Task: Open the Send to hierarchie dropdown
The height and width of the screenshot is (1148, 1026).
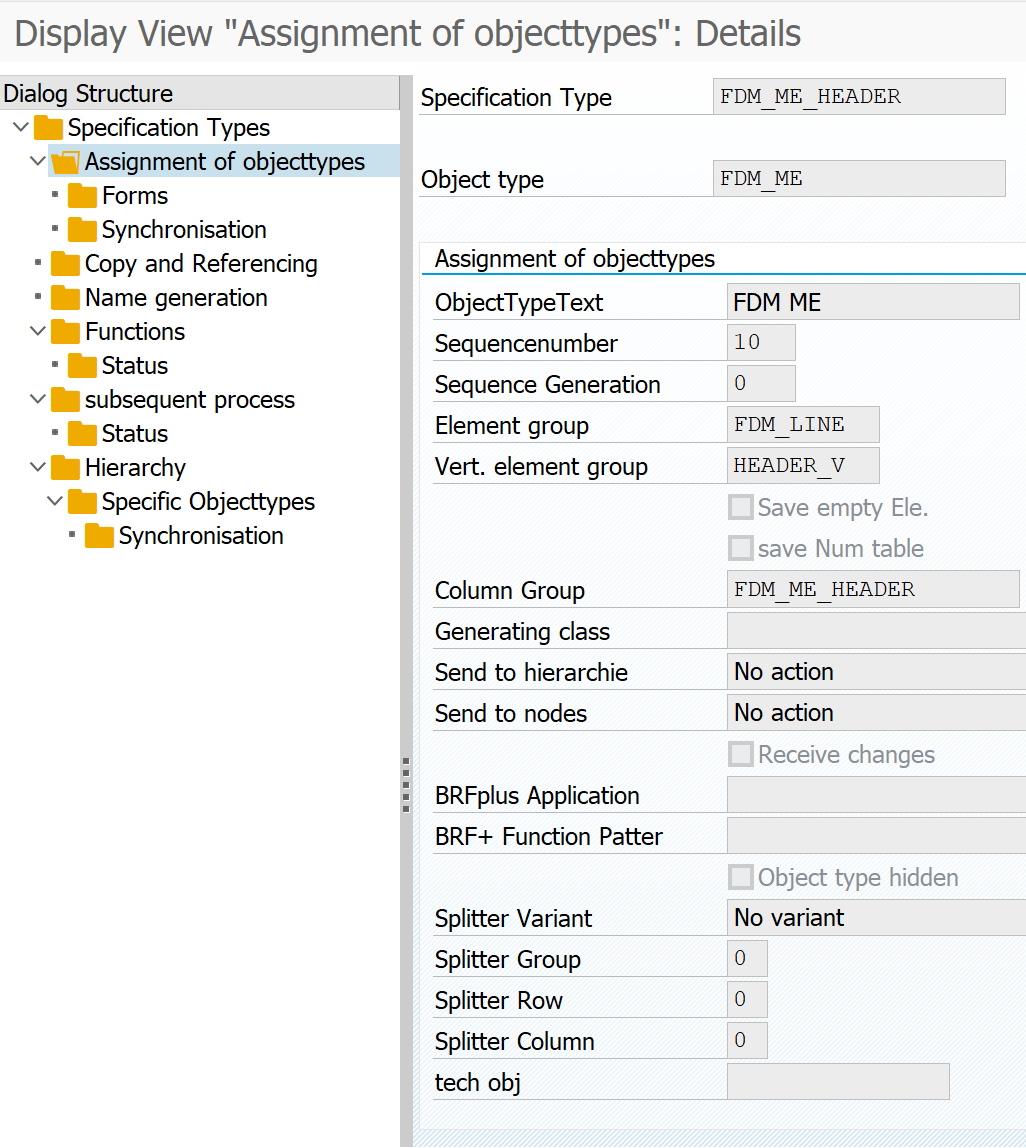Action: [x=875, y=672]
